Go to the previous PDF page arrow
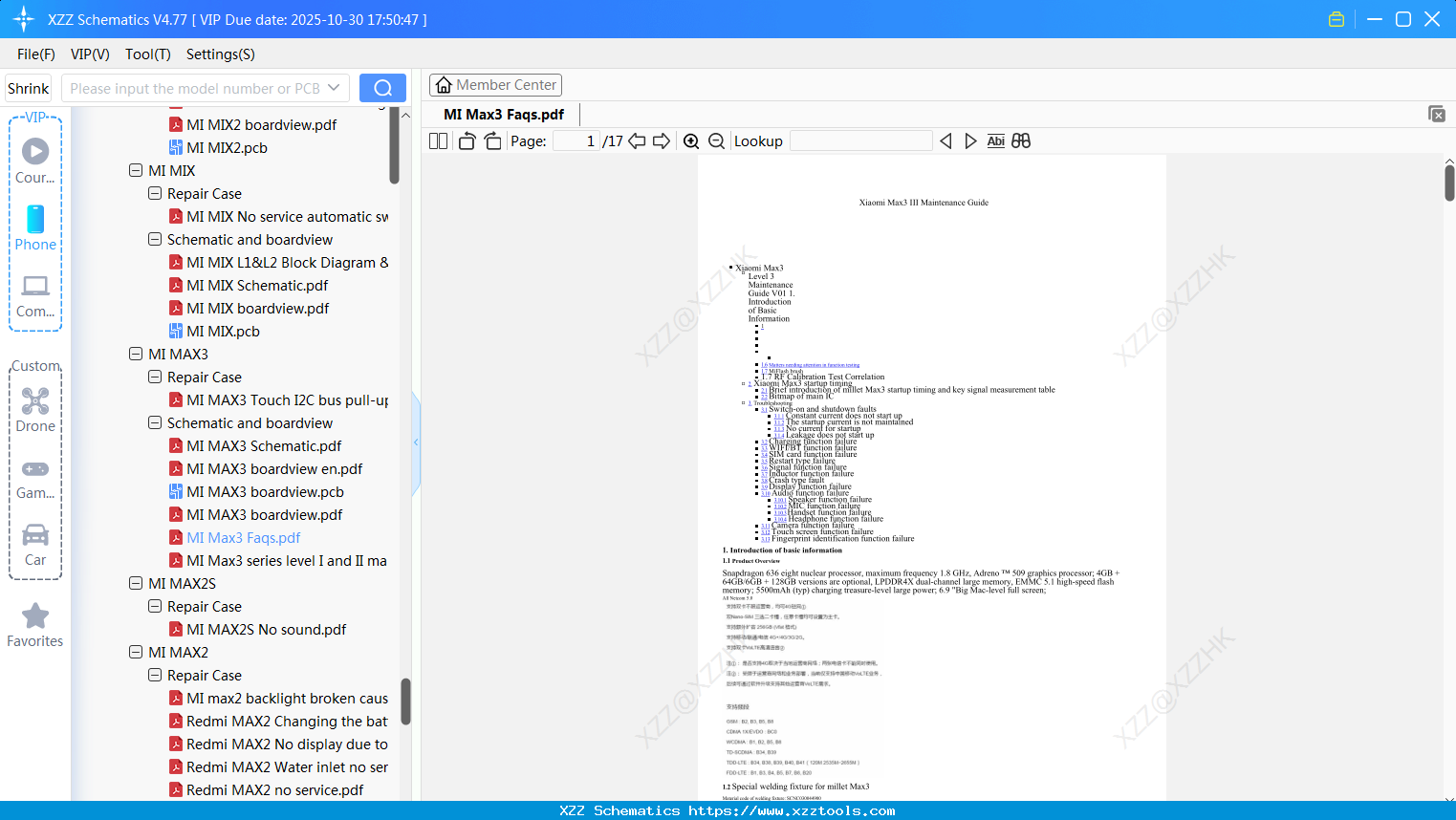The image size is (1456, 820). pyautogui.click(x=637, y=141)
